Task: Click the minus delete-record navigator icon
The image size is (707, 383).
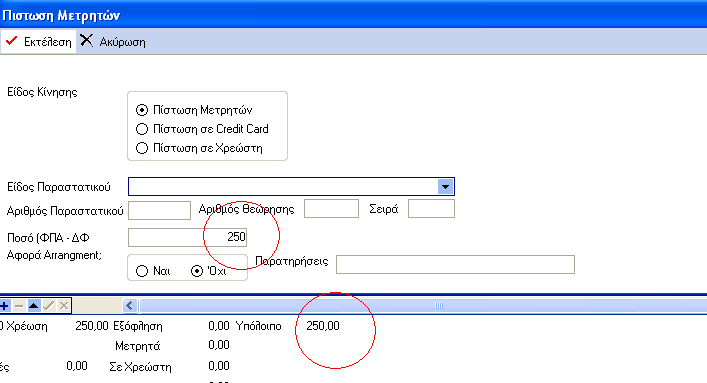Action: (x=19, y=306)
